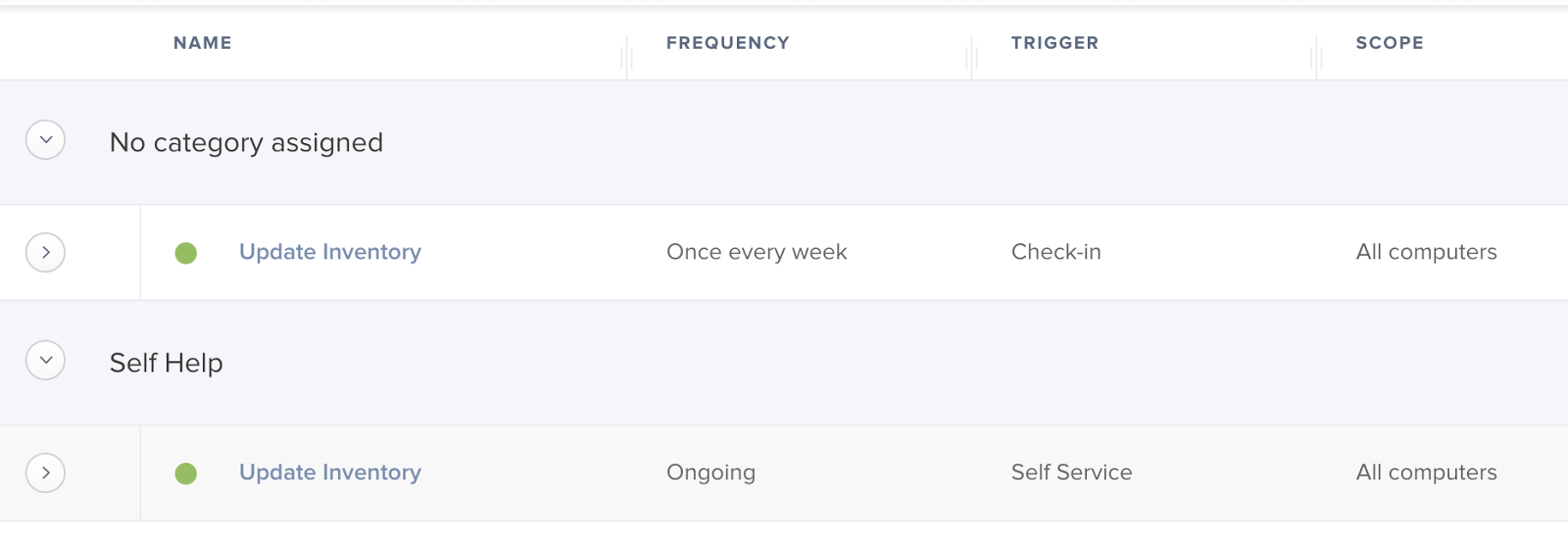Click the Self Service trigger cell
The width and height of the screenshot is (1568, 552).
point(1072,473)
